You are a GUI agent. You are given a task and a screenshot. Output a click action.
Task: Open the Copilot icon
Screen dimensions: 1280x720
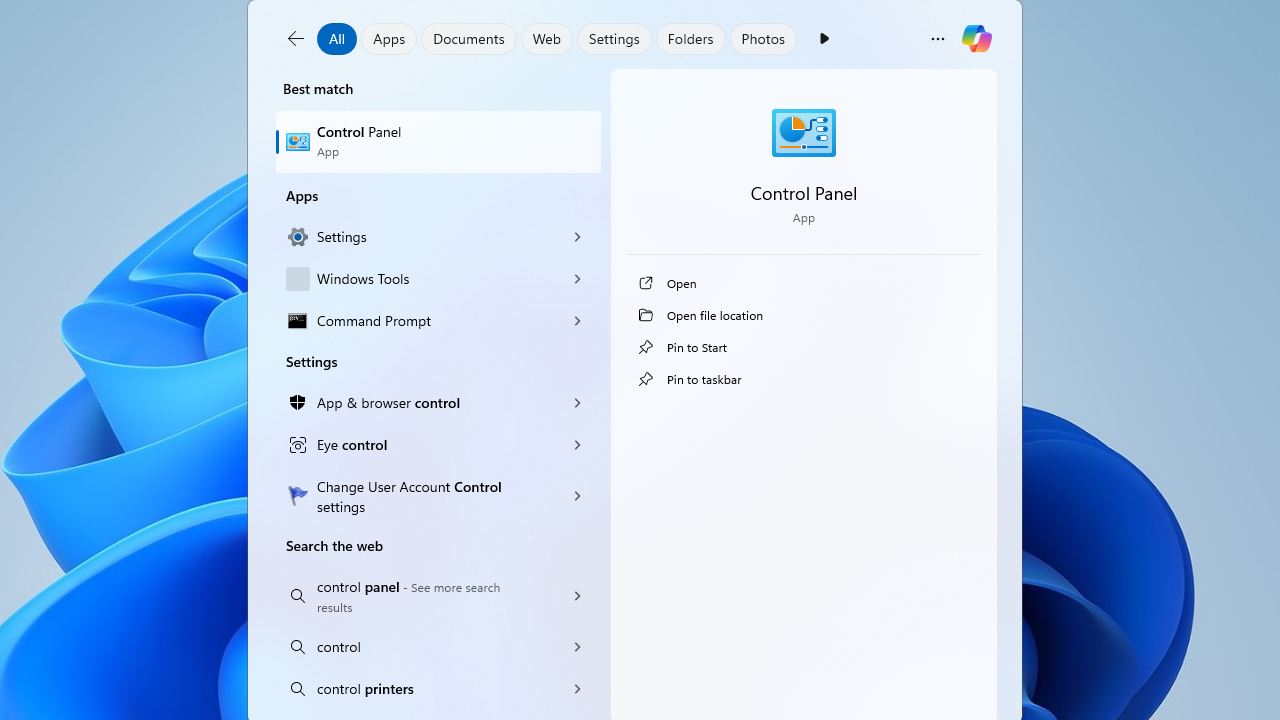pos(976,39)
